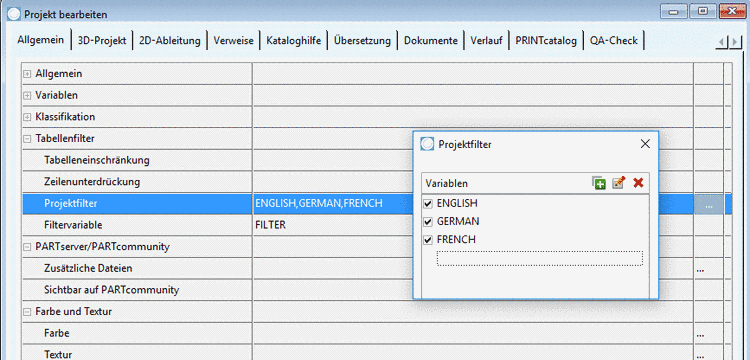Image resolution: width=750 pixels, height=360 pixels.
Task: Select the PRINTcatalog tab
Action: (x=546, y=41)
